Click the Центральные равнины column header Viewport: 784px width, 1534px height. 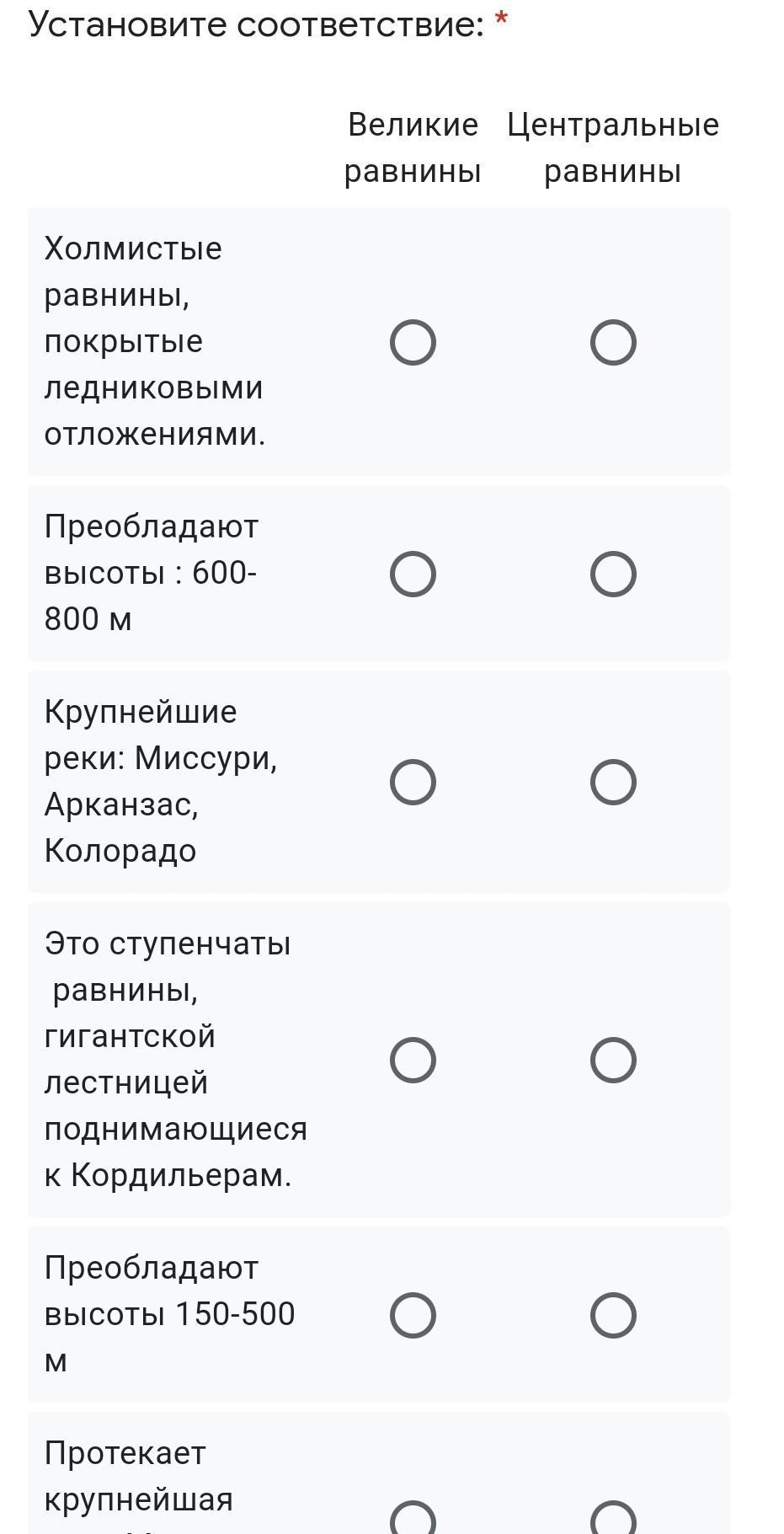pyautogui.click(x=613, y=148)
